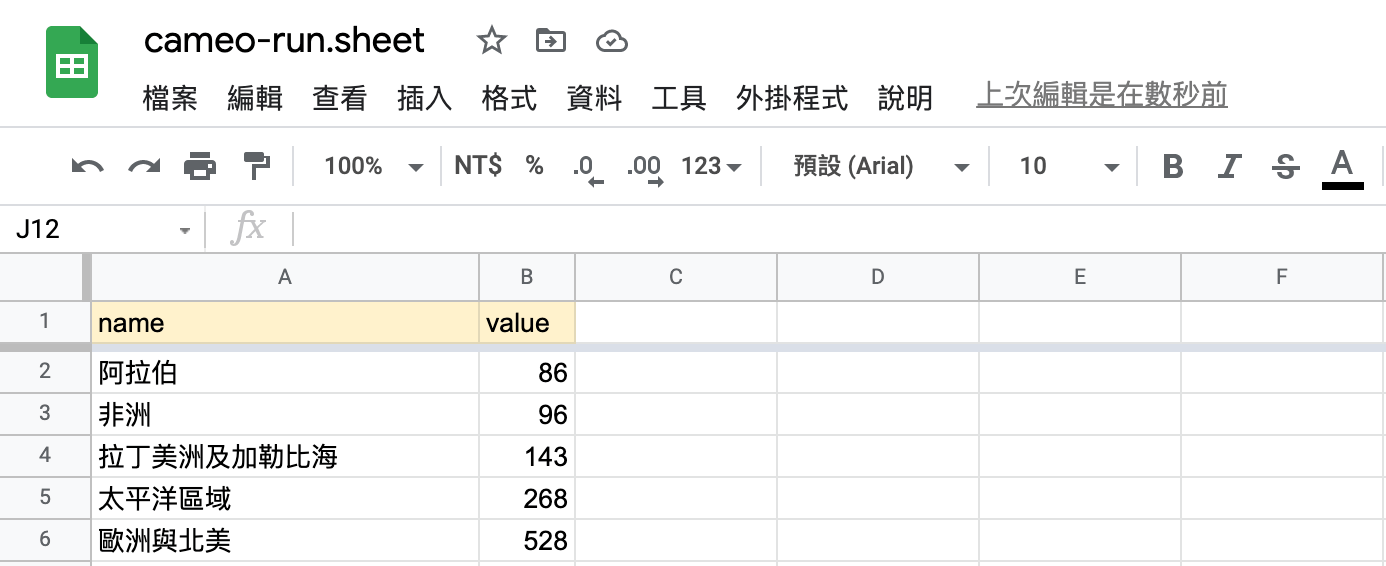Open the text color picker
1386x566 pixels.
click(x=1342, y=166)
